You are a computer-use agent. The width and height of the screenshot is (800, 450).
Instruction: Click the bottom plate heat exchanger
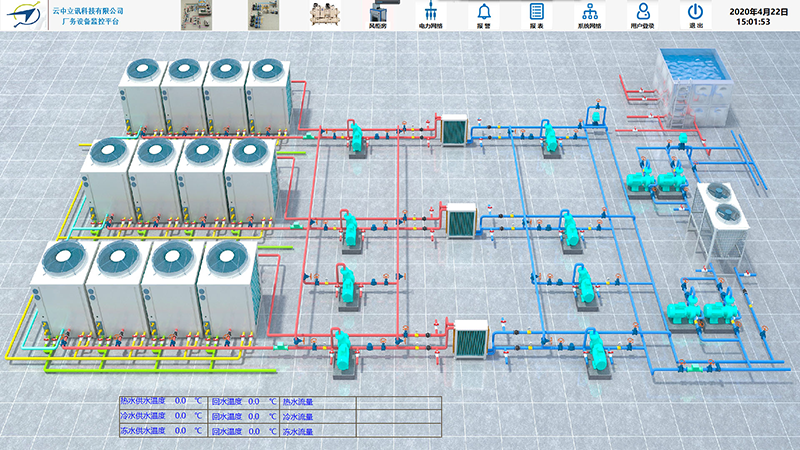tap(469, 337)
